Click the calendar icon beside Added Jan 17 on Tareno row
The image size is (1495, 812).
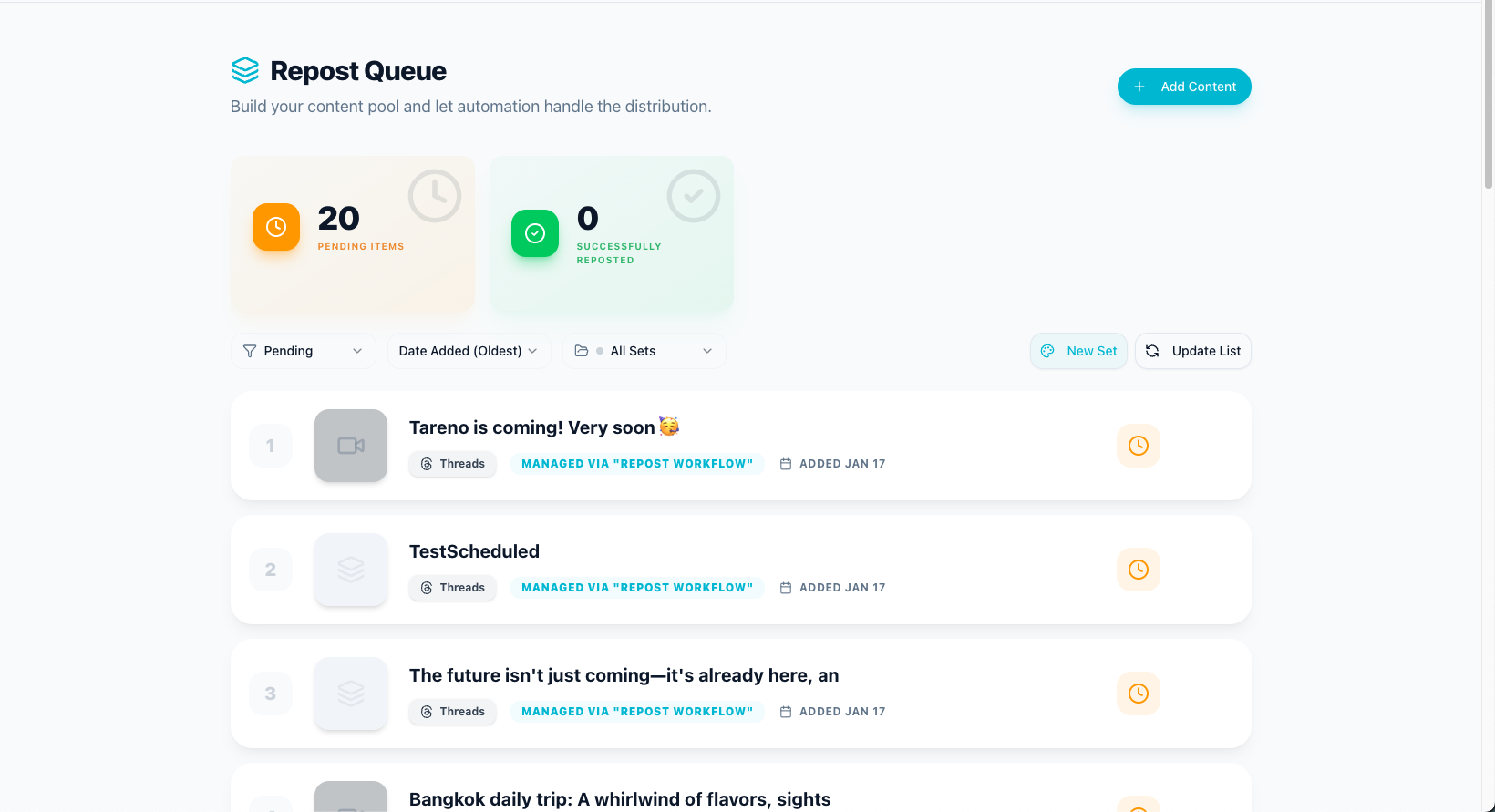pyautogui.click(x=786, y=464)
